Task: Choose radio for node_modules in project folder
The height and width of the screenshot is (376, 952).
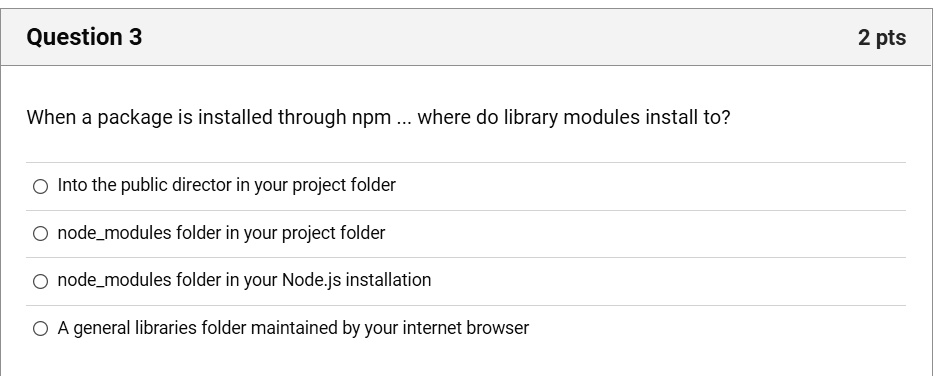Action: [x=40, y=233]
